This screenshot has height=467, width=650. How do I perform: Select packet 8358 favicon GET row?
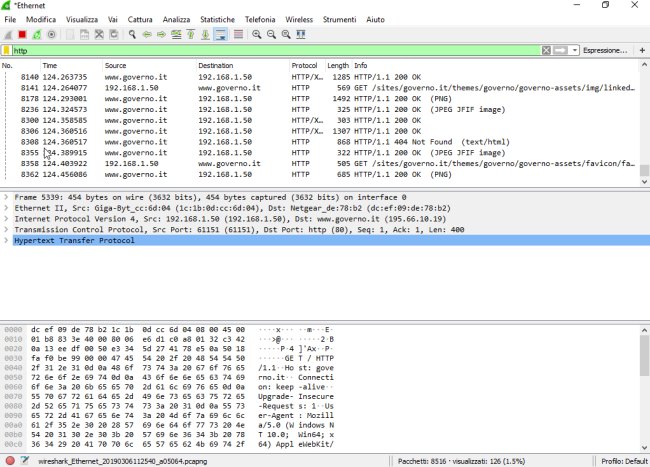[319, 163]
